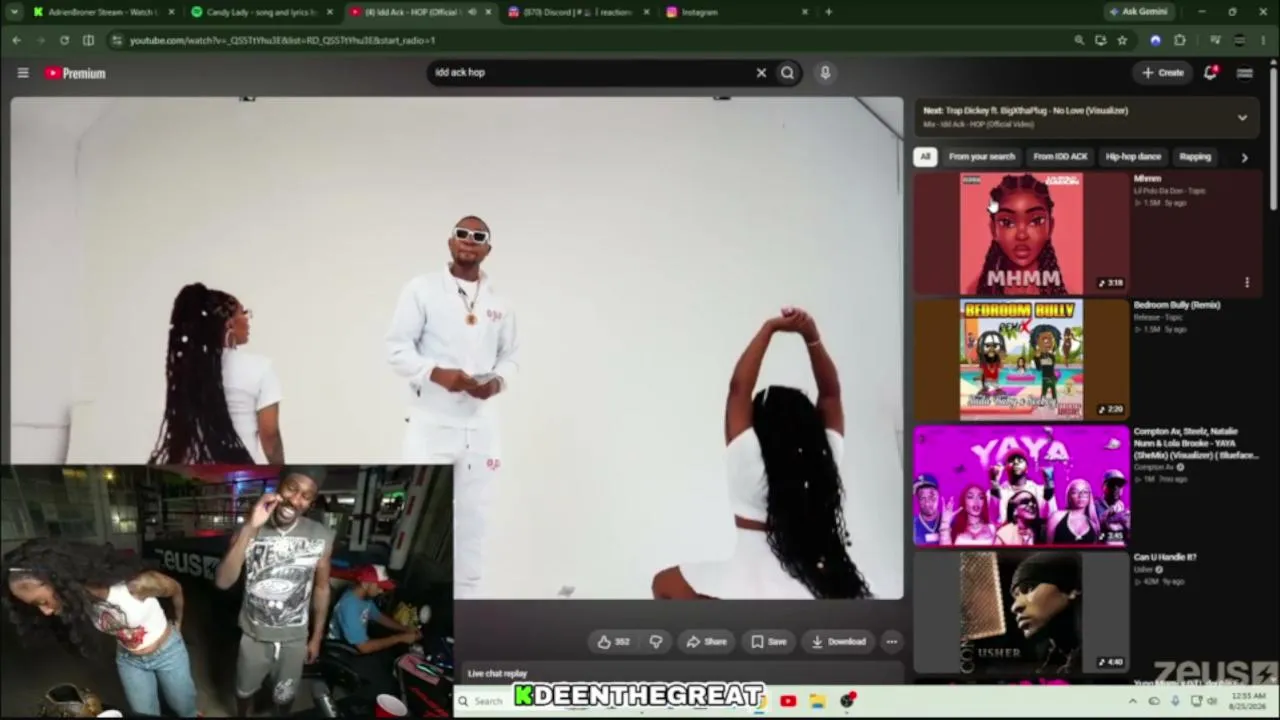This screenshot has width=1280, height=720.
Task: Go to YouTube Premium home logo
Action: point(75,73)
